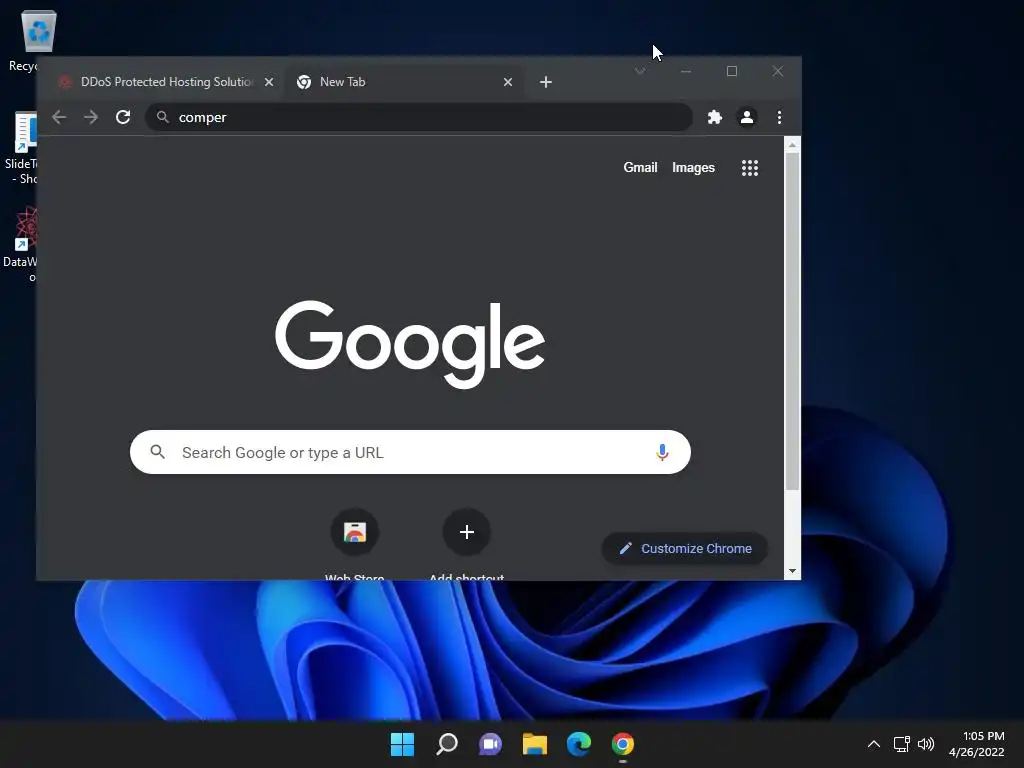
Task: Go back using the browser back arrow
Action: point(59,118)
